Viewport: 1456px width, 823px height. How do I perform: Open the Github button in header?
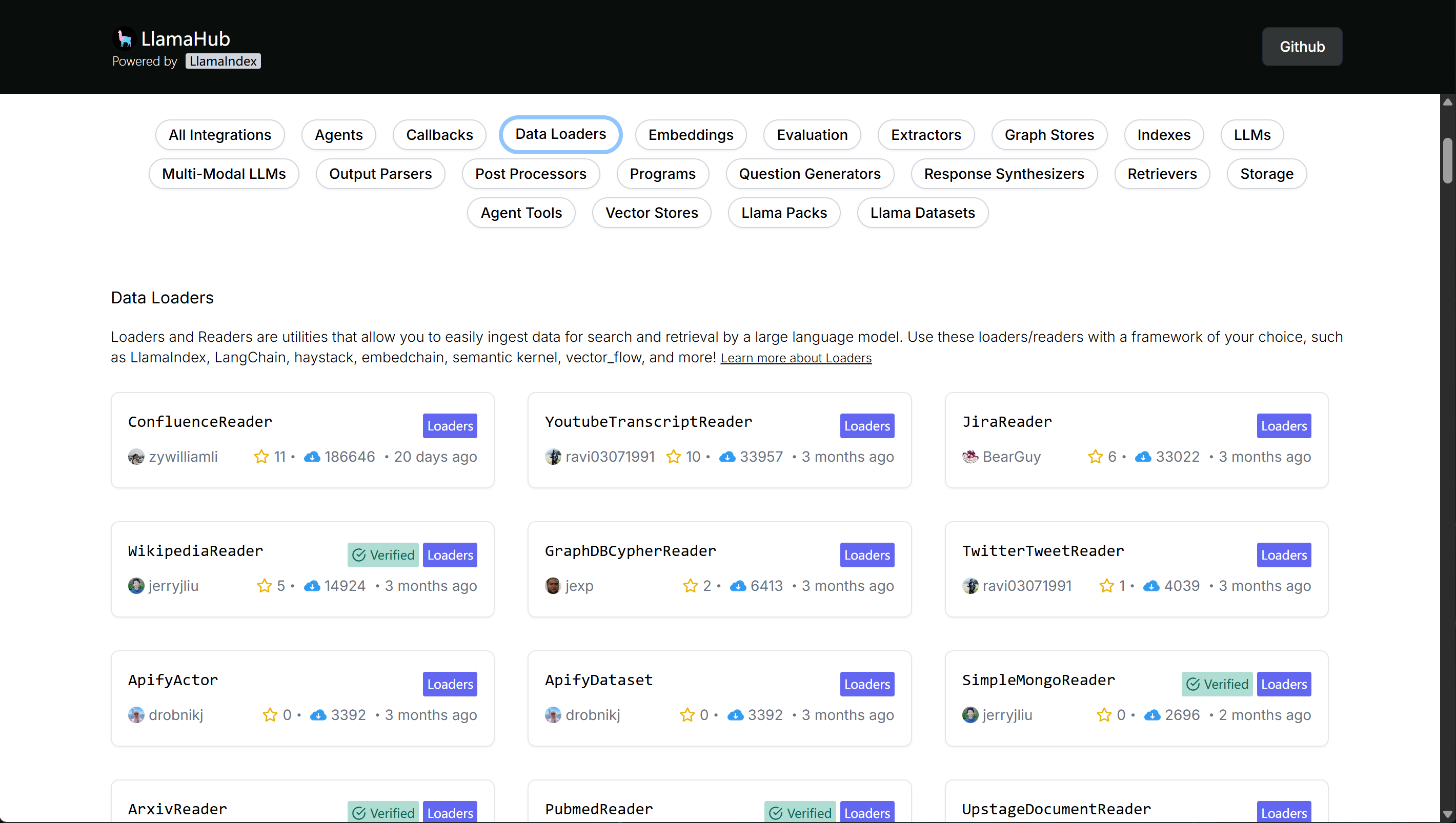(x=1302, y=47)
